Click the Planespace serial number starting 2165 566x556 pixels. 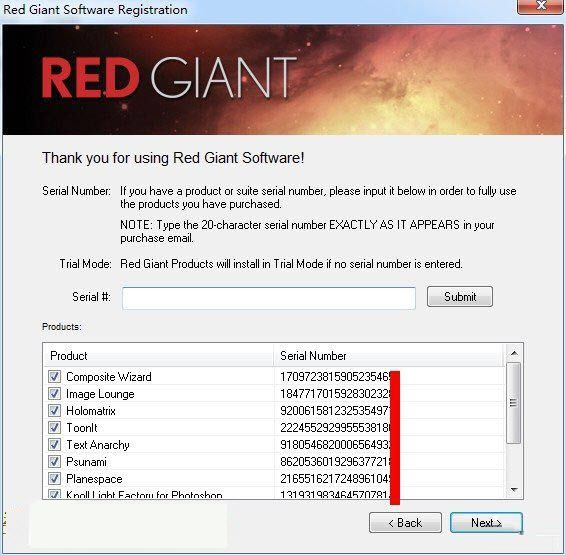coord(335,479)
